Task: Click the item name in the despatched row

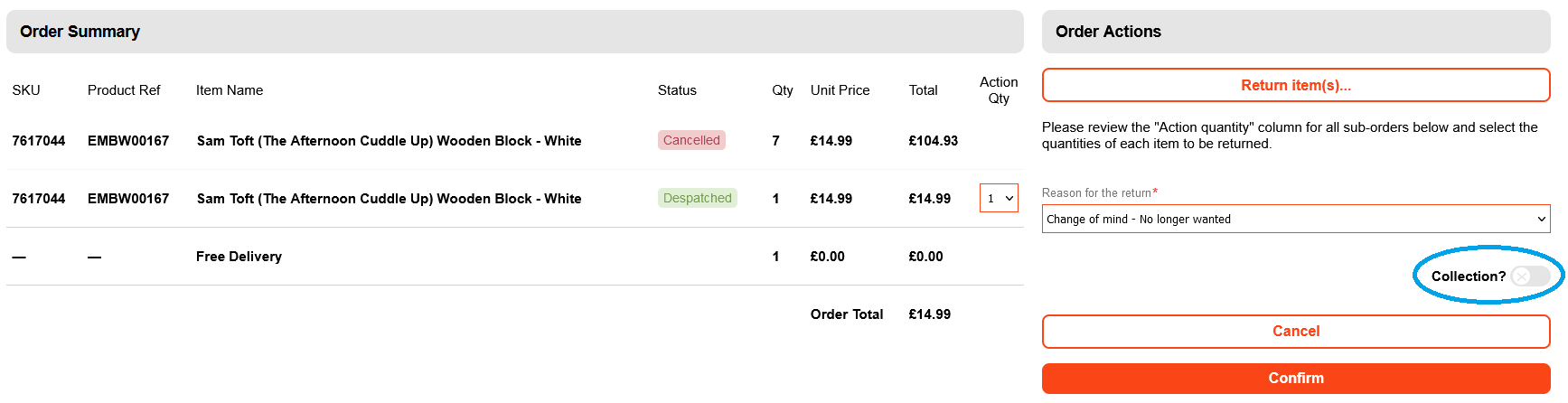Action: click(389, 199)
